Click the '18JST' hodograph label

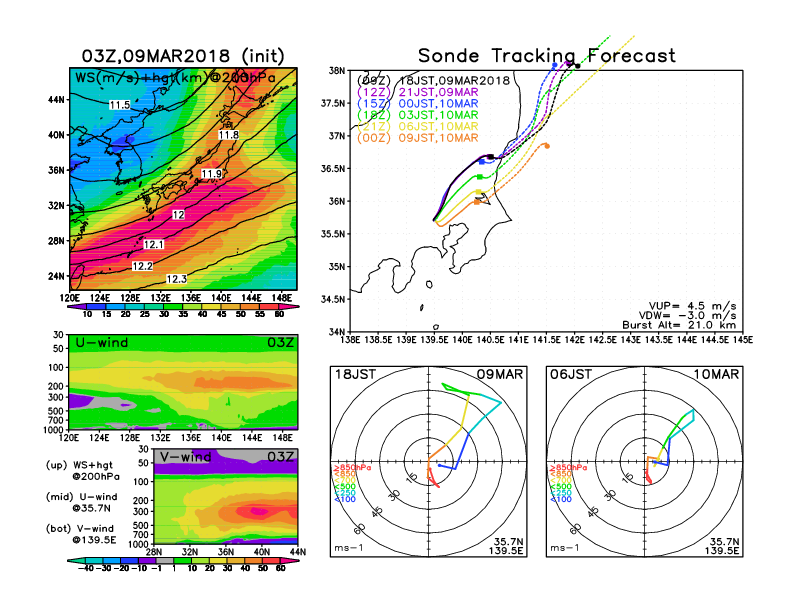tap(355, 375)
